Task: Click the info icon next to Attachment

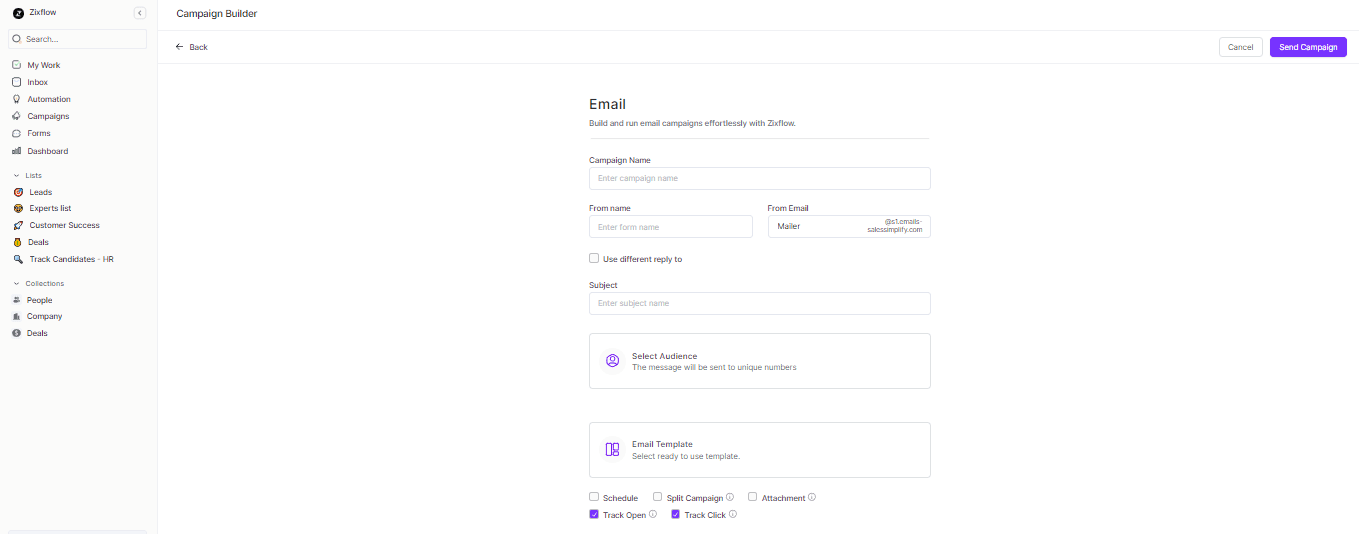Action: click(x=812, y=497)
